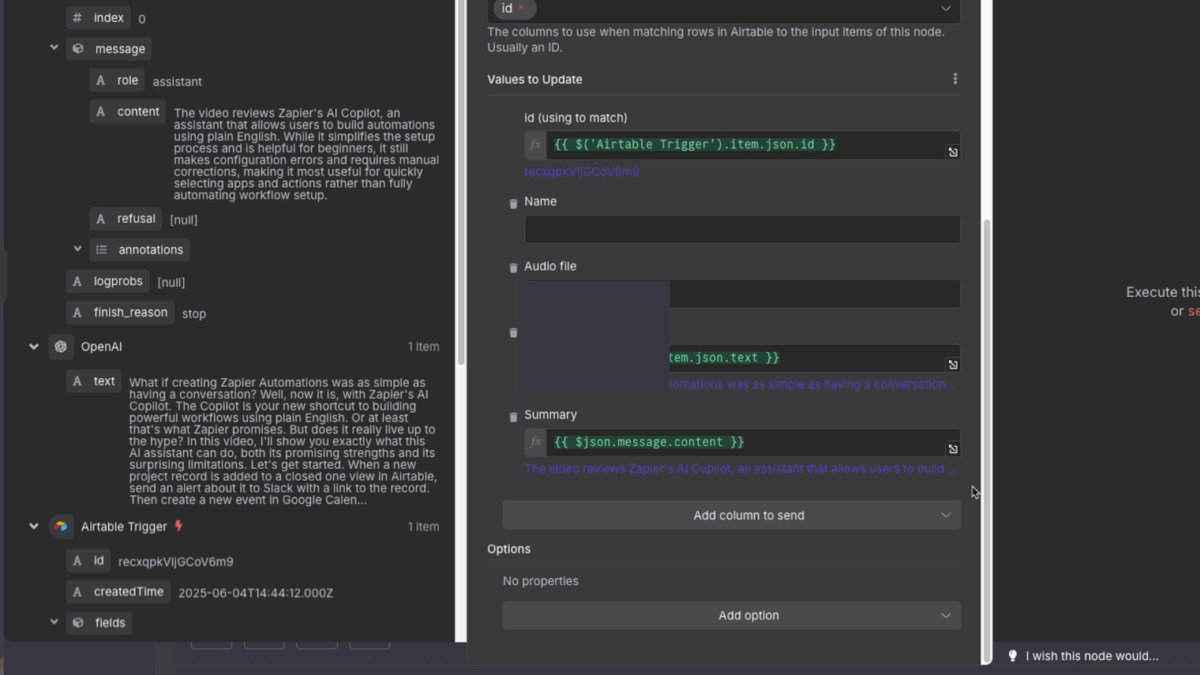Image resolution: width=1200 pixels, height=675 pixels.
Task: Open expression editor for item.json.text field
Action: (x=953, y=365)
